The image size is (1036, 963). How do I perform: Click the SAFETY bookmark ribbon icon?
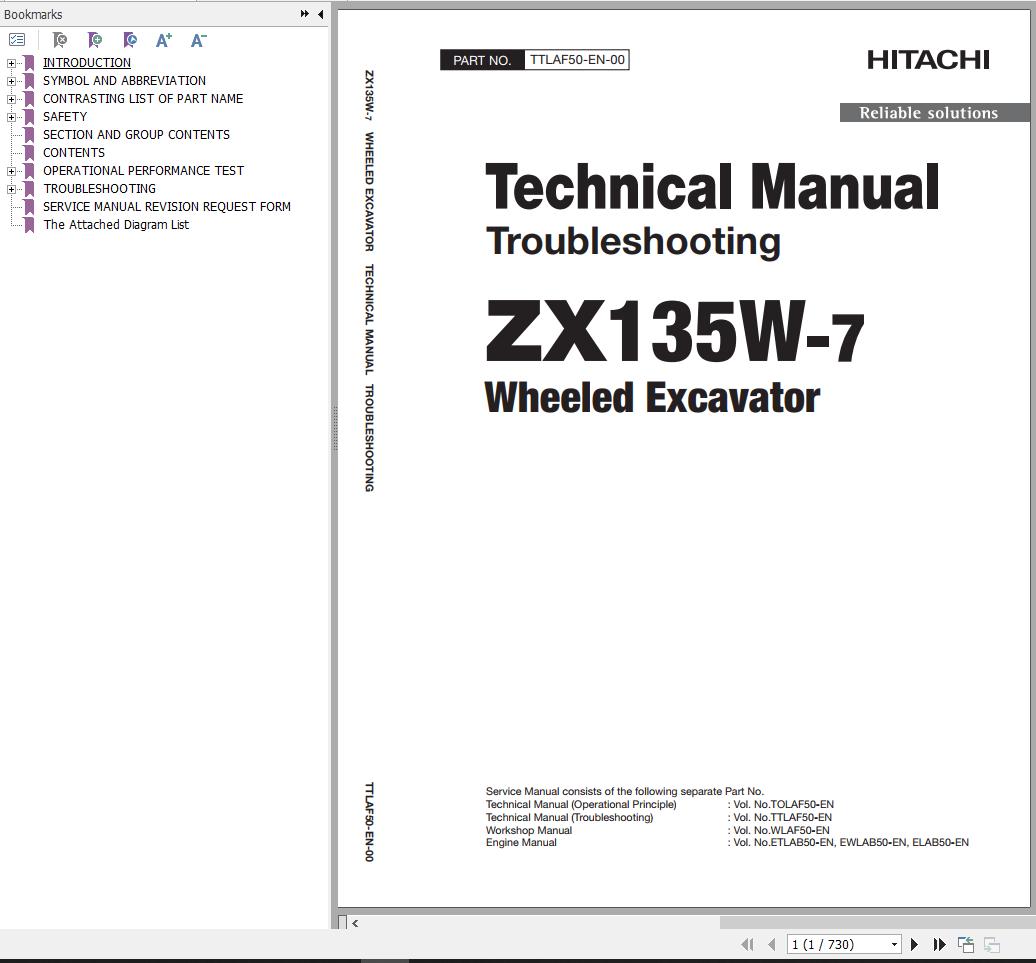tap(29, 117)
